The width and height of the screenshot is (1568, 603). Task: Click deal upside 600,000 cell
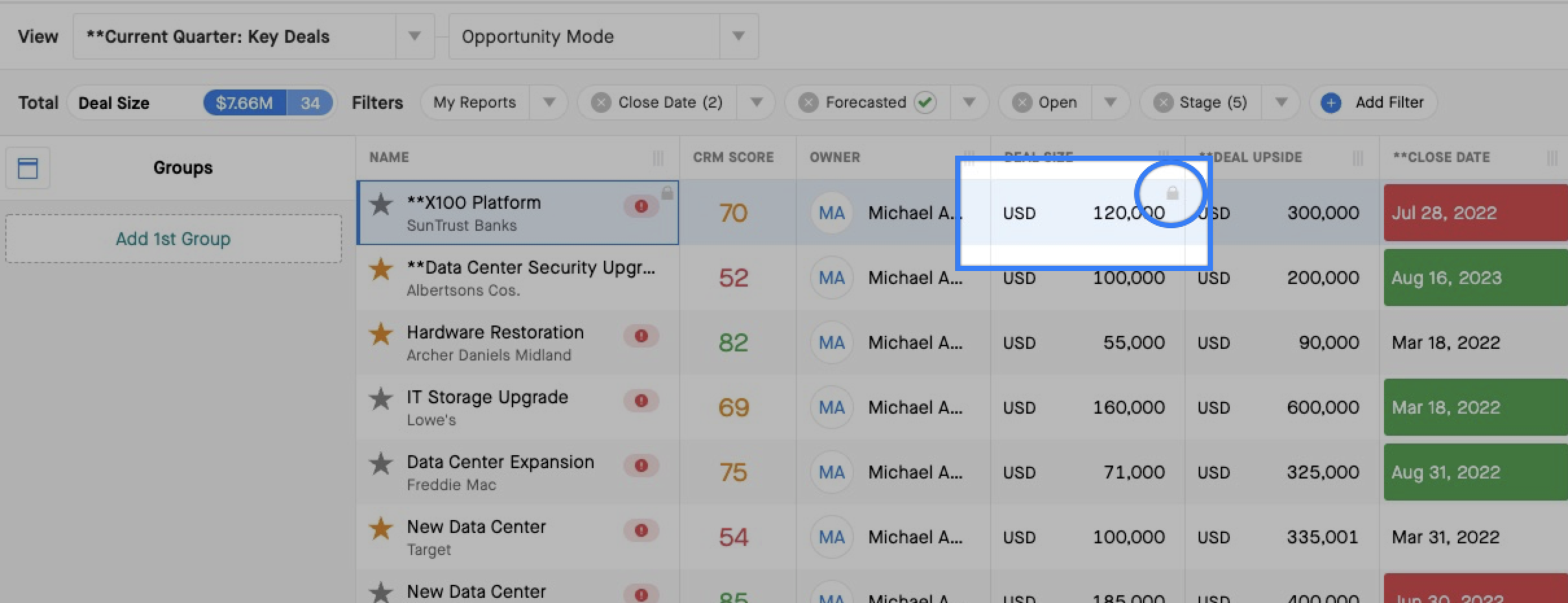(x=1282, y=407)
